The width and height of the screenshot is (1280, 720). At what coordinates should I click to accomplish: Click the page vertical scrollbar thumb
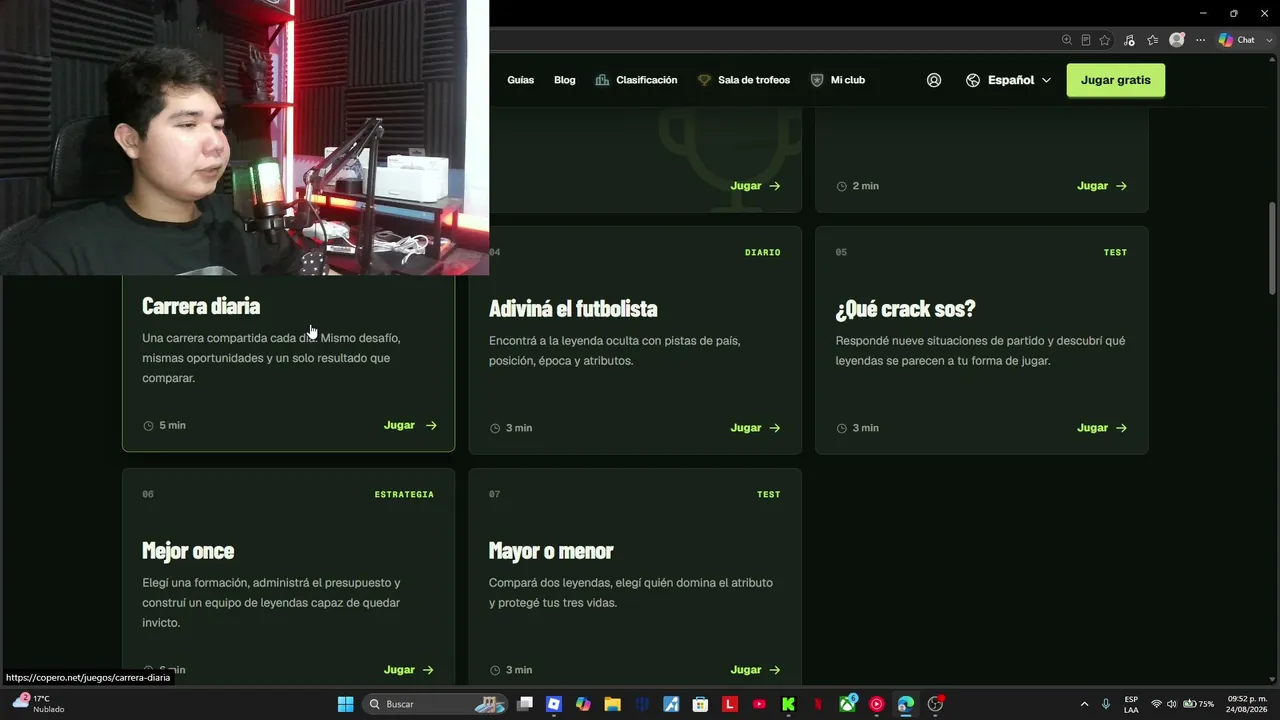(1273, 248)
